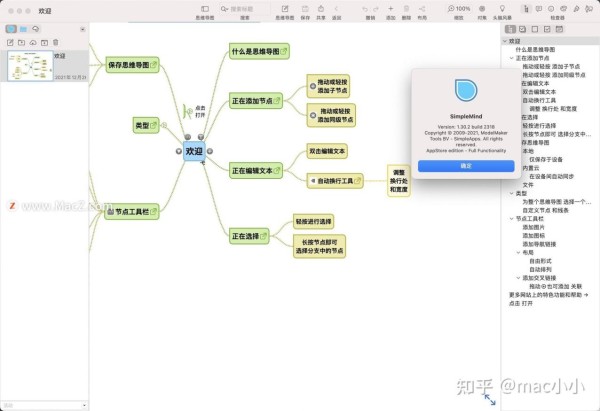Collapse 正在添加节点 in the outline
Screen dimensions: 600x411
tap(512, 58)
